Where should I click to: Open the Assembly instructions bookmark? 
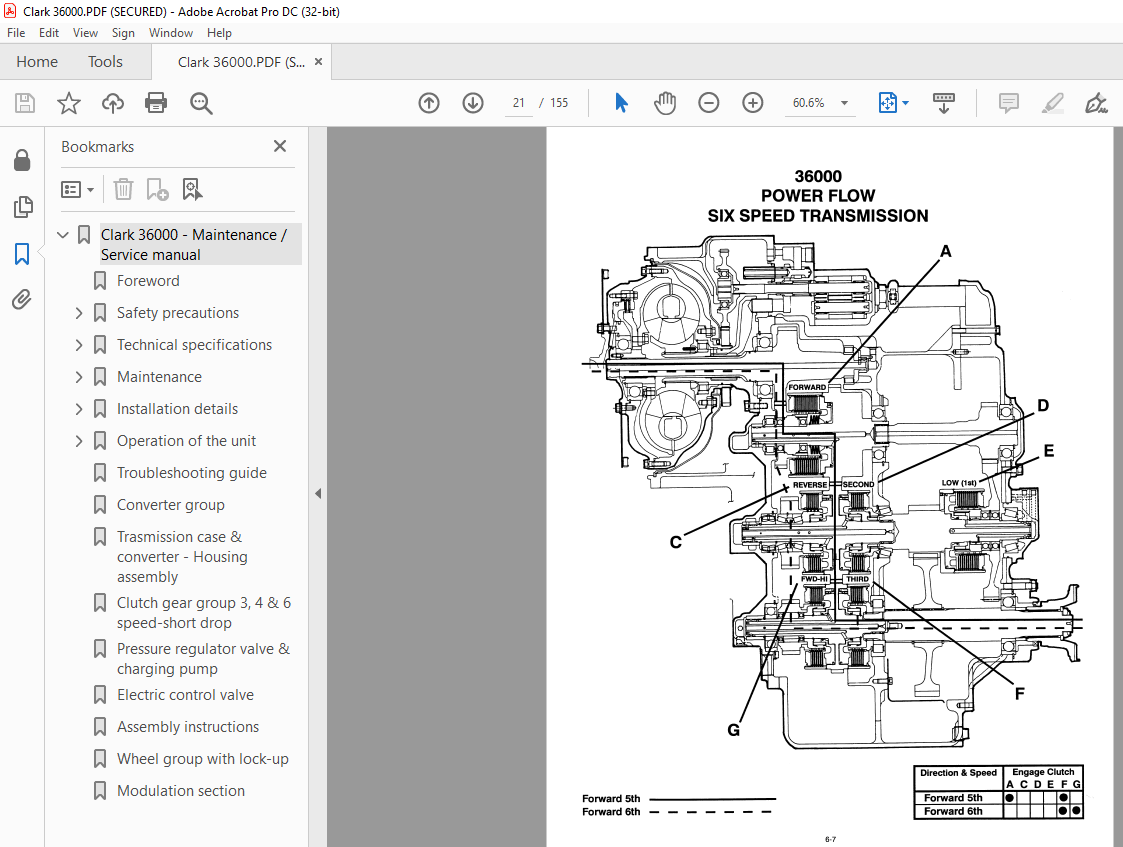pyautogui.click(x=188, y=727)
